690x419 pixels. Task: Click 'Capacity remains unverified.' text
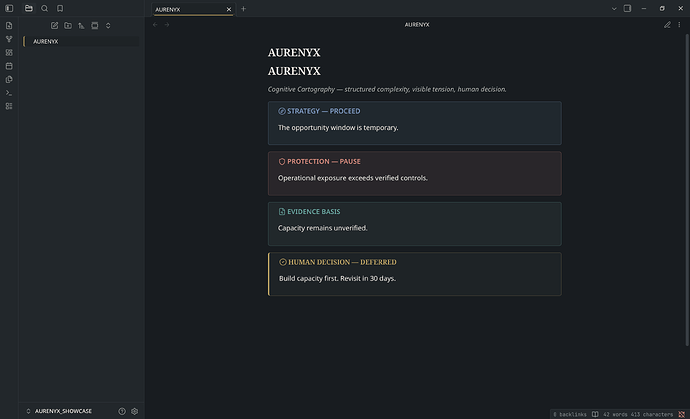click(x=323, y=228)
